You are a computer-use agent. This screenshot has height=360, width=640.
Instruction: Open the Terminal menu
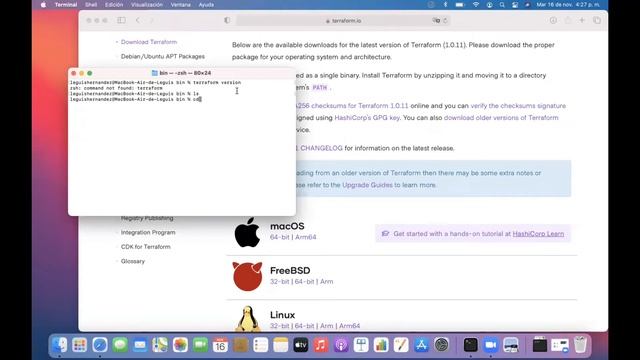pos(66,5)
